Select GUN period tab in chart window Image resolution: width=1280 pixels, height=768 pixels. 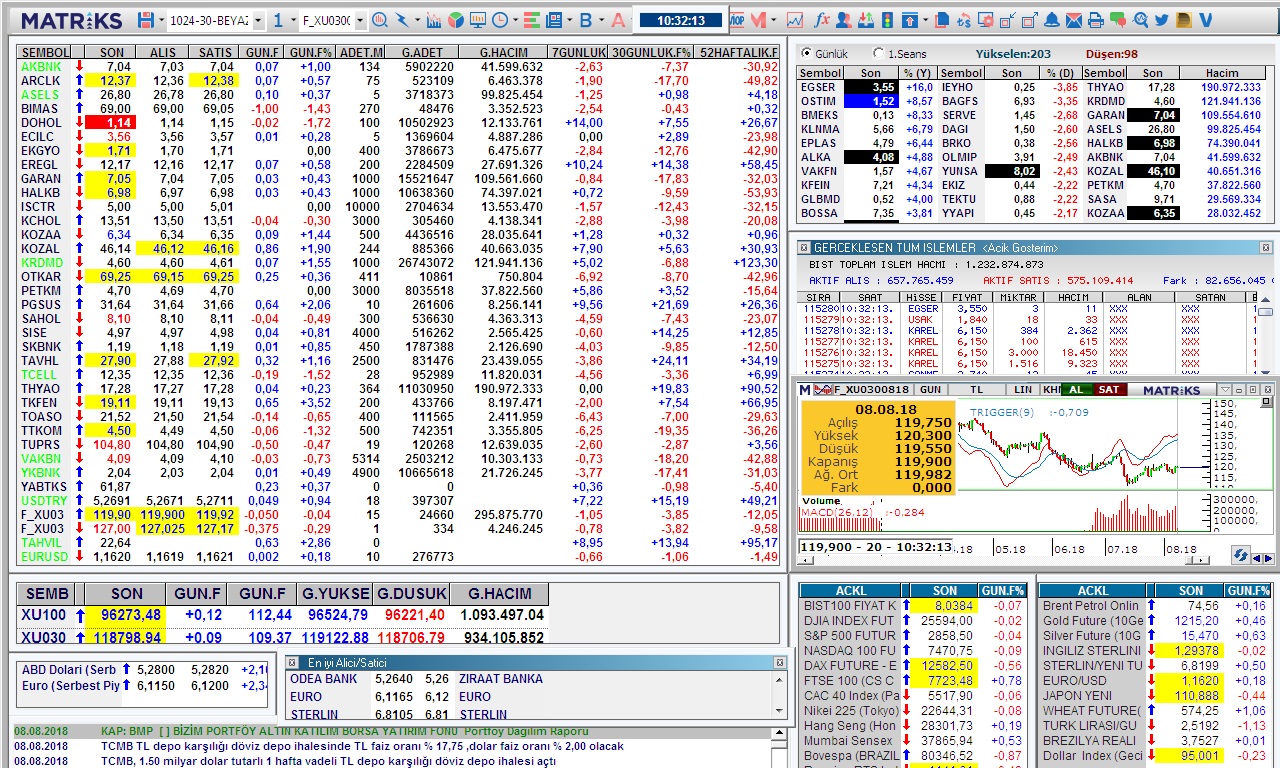pos(930,389)
